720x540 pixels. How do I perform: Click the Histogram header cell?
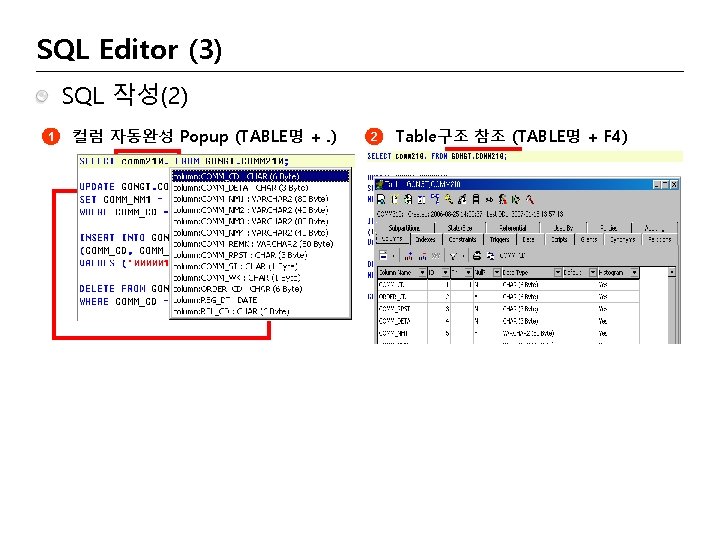[x=618, y=272]
